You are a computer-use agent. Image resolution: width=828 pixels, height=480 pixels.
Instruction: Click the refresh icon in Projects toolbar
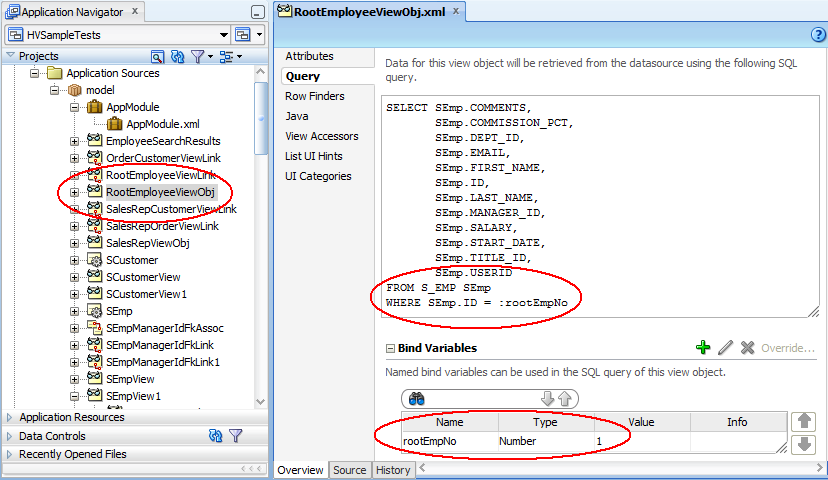click(x=177, y=57)
